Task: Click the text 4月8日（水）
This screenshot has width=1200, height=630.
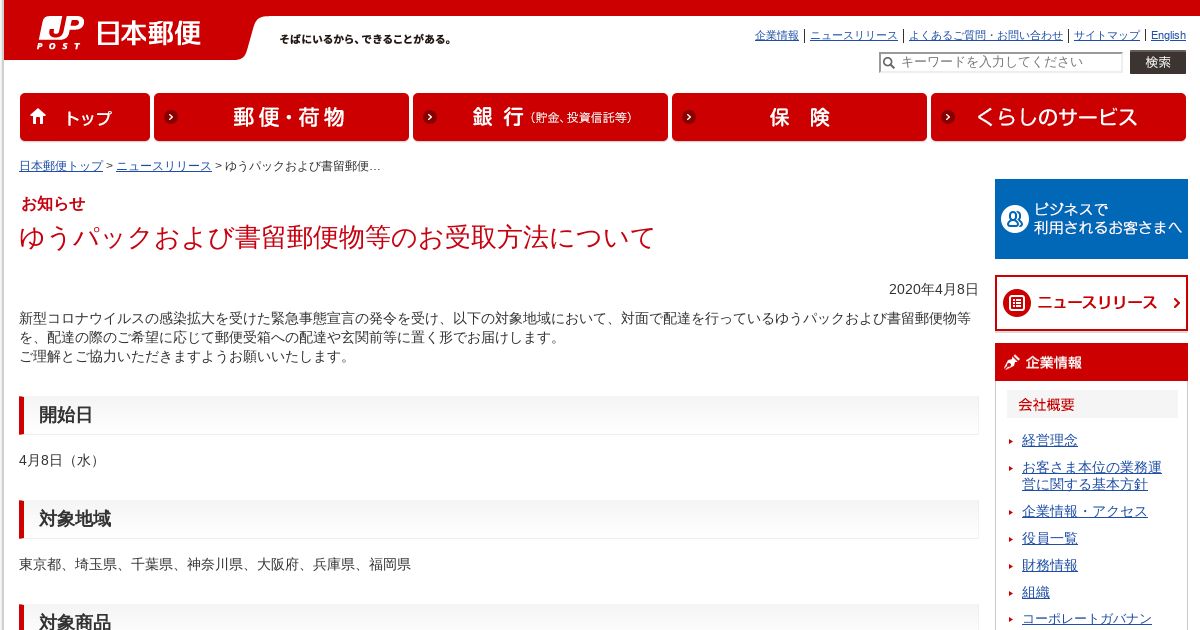Action: point(61,460)
